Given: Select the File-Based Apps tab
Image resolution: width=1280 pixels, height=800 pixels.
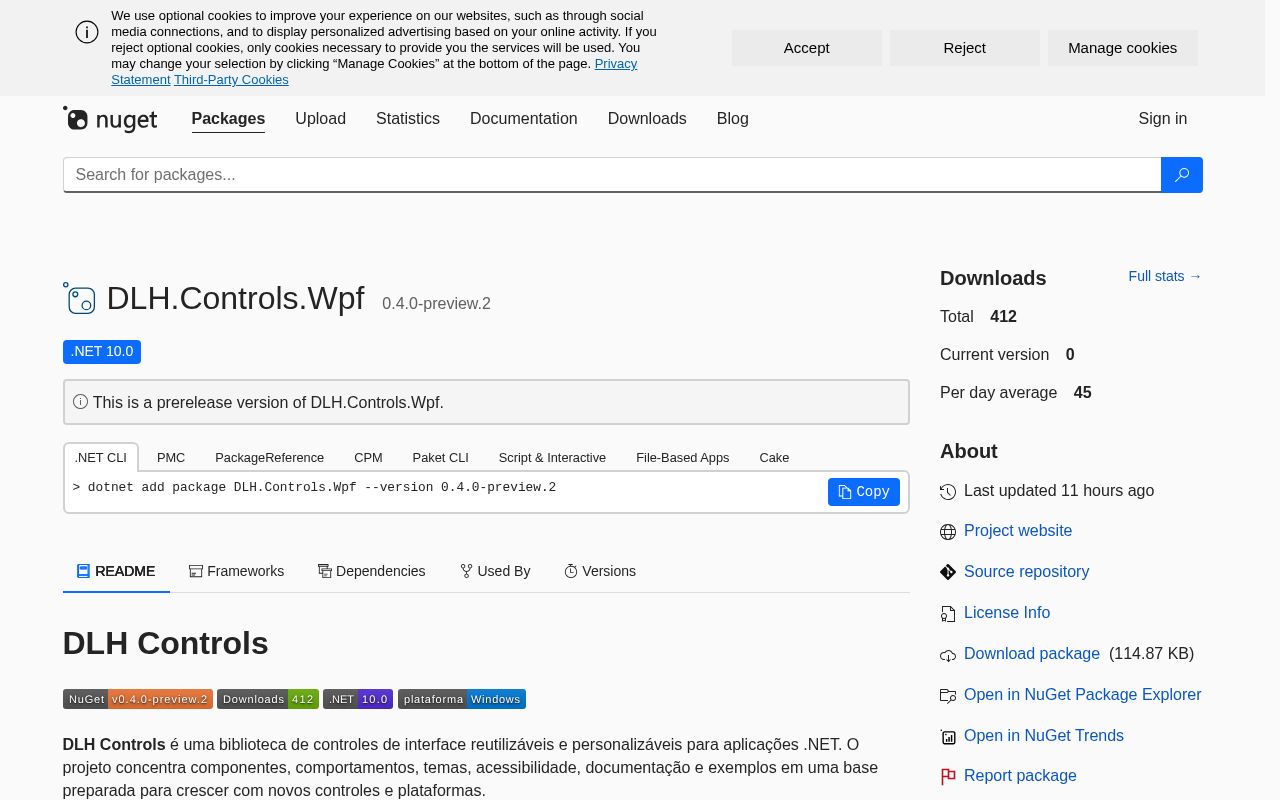Looking at the screenshot, I should coord(683,457).
